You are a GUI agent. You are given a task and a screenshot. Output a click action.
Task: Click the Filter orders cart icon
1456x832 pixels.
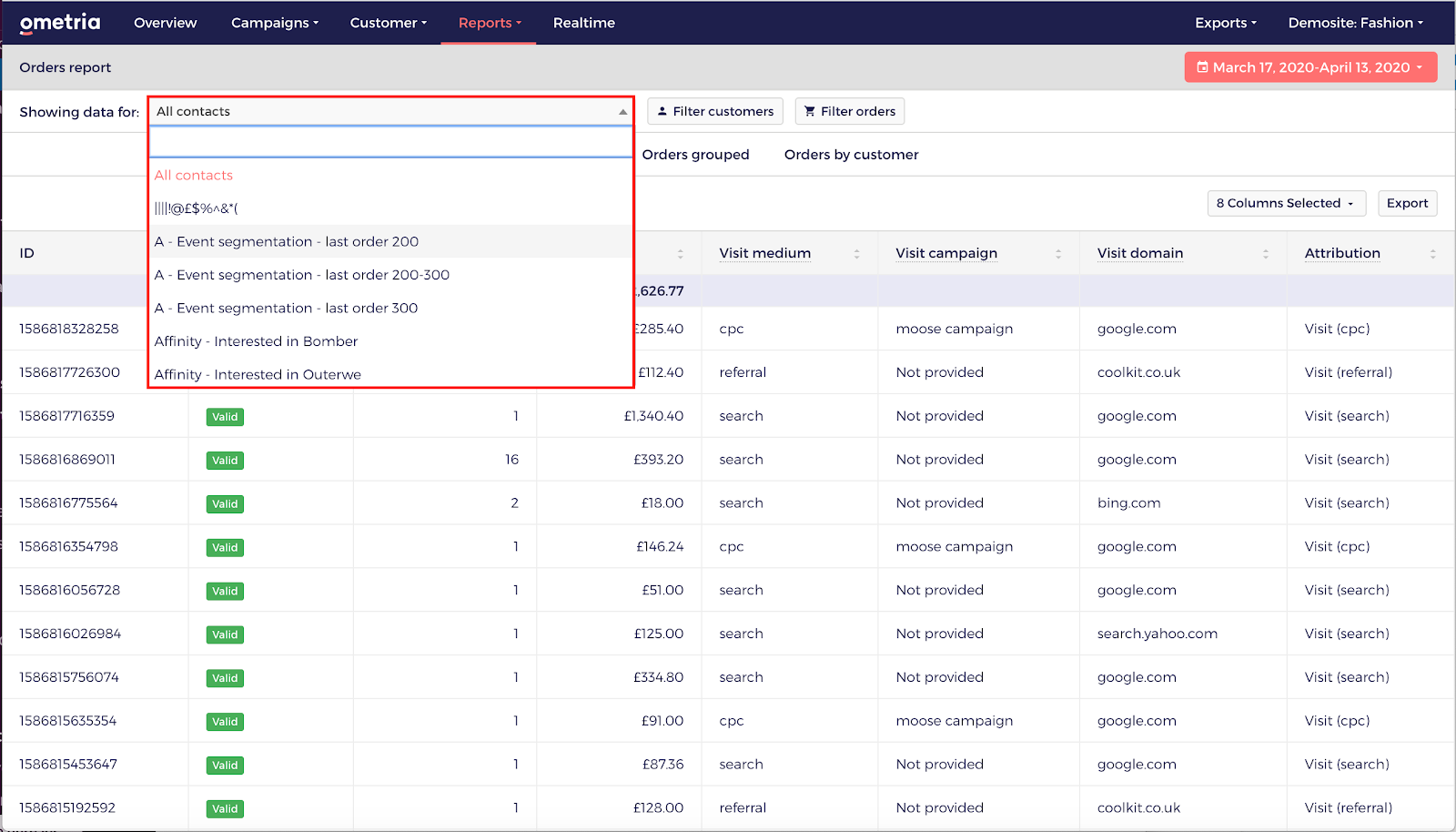click(810, 111)
